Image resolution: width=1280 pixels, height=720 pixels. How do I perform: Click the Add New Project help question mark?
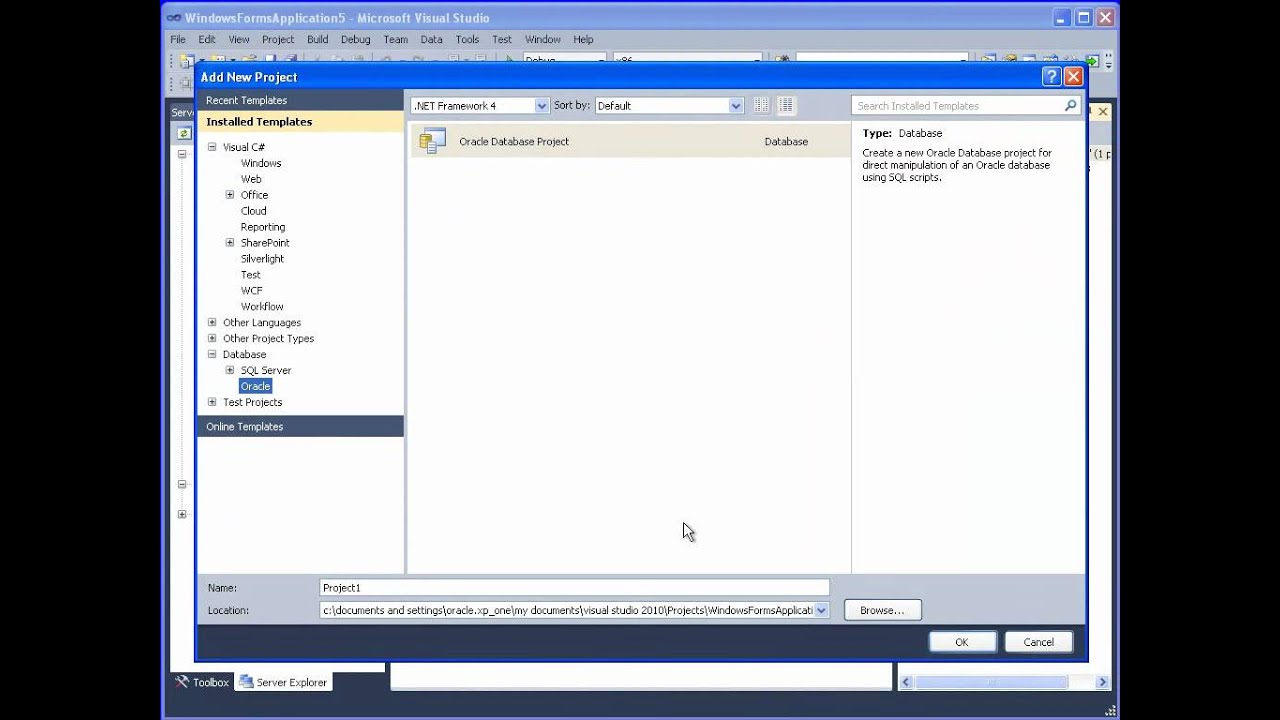coord(1051,76)
